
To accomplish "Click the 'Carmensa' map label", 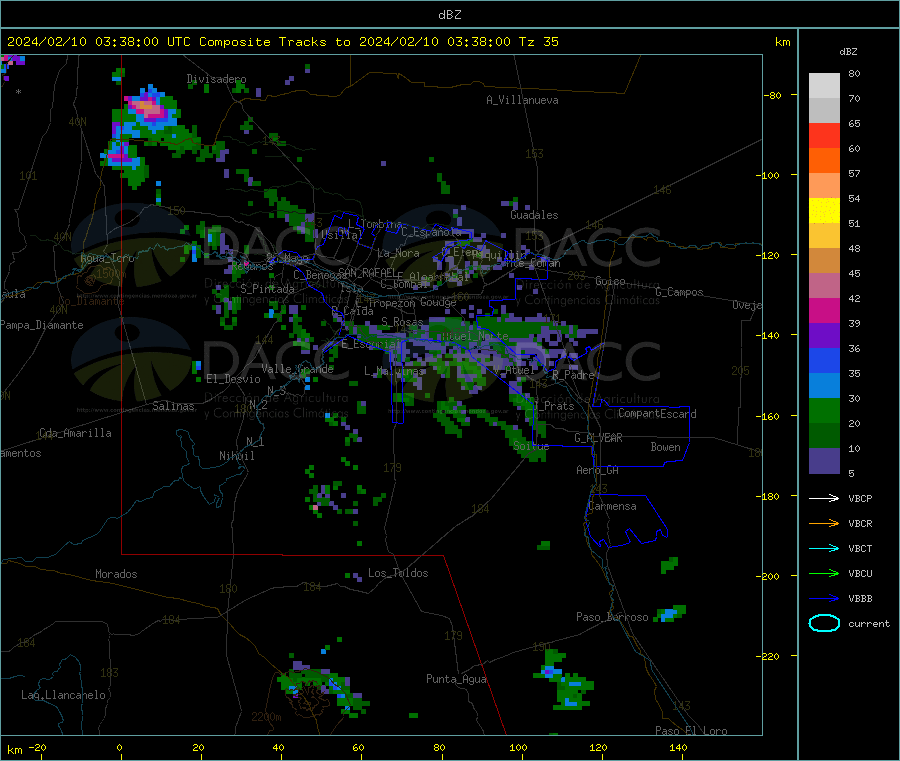I will pos(612,507).
